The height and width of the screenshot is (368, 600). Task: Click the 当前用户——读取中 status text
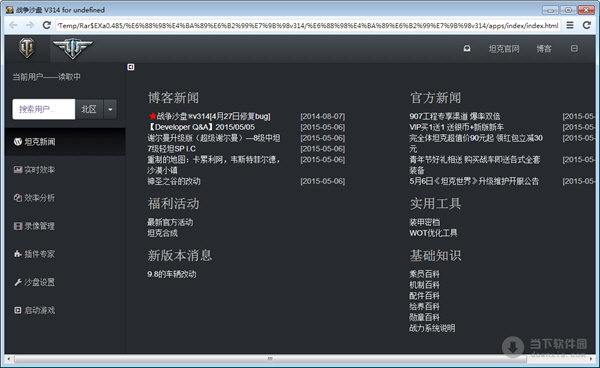click(x=47, y=77)
